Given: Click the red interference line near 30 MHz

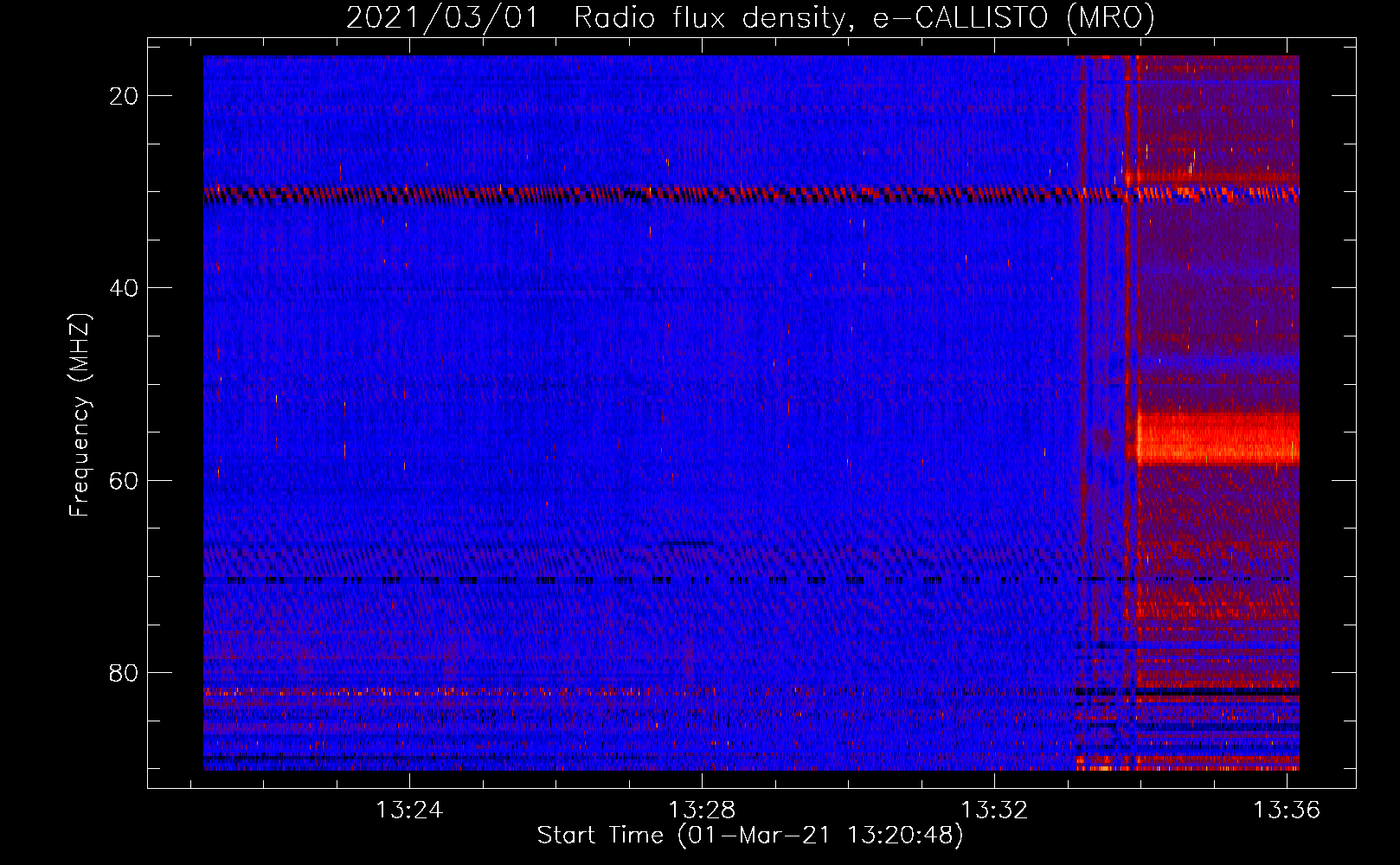Looking at the screenshot, I should tap(751, 194).
